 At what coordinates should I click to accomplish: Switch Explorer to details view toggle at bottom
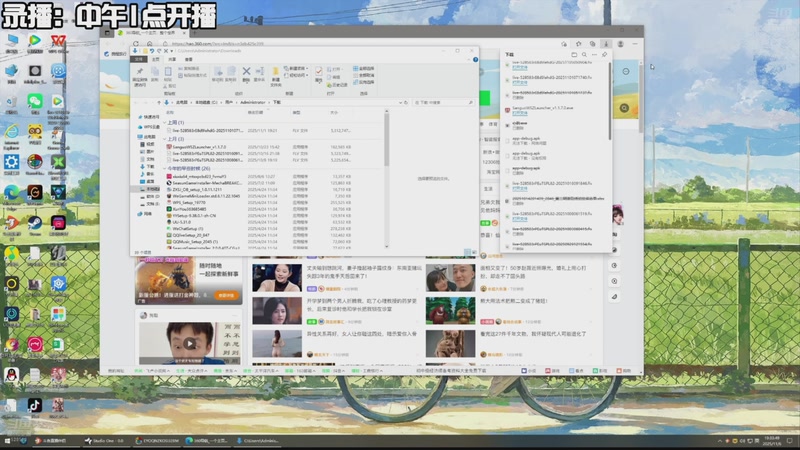coord(467,252)
